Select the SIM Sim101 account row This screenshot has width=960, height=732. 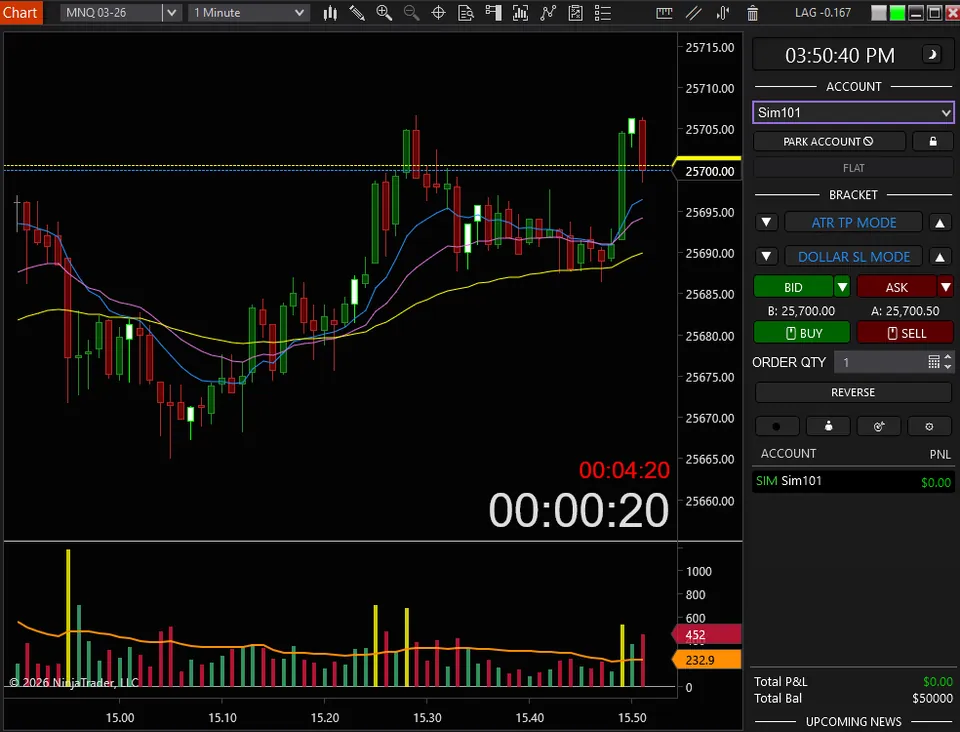[853, 482]
